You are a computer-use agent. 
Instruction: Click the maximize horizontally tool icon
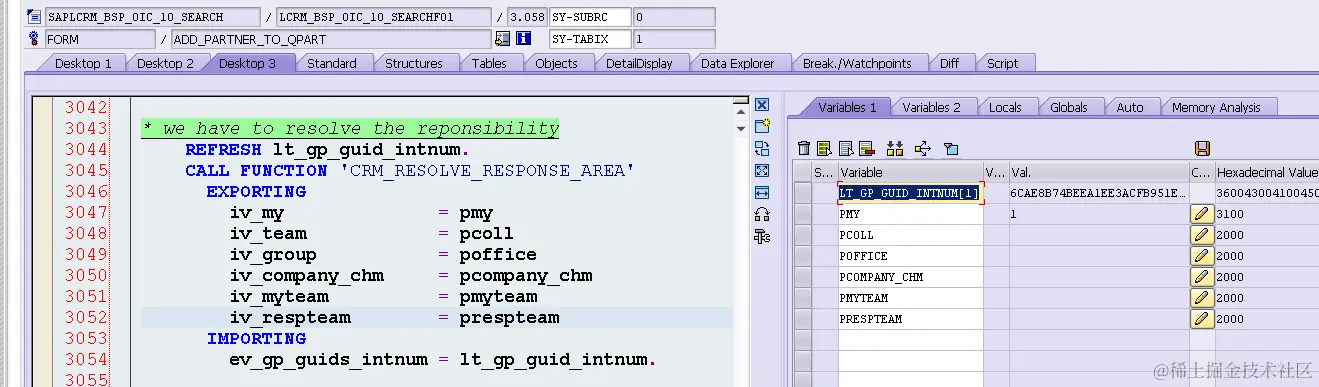tap(762, 193)
